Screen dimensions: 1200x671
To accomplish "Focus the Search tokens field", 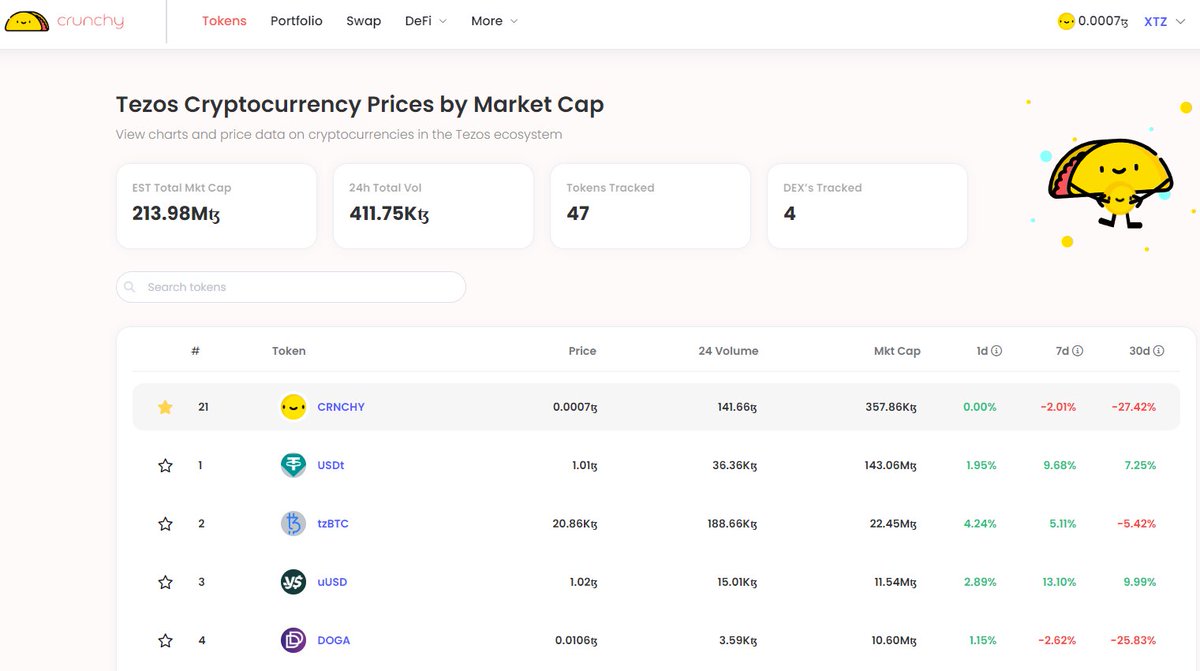I will point(291,287).
